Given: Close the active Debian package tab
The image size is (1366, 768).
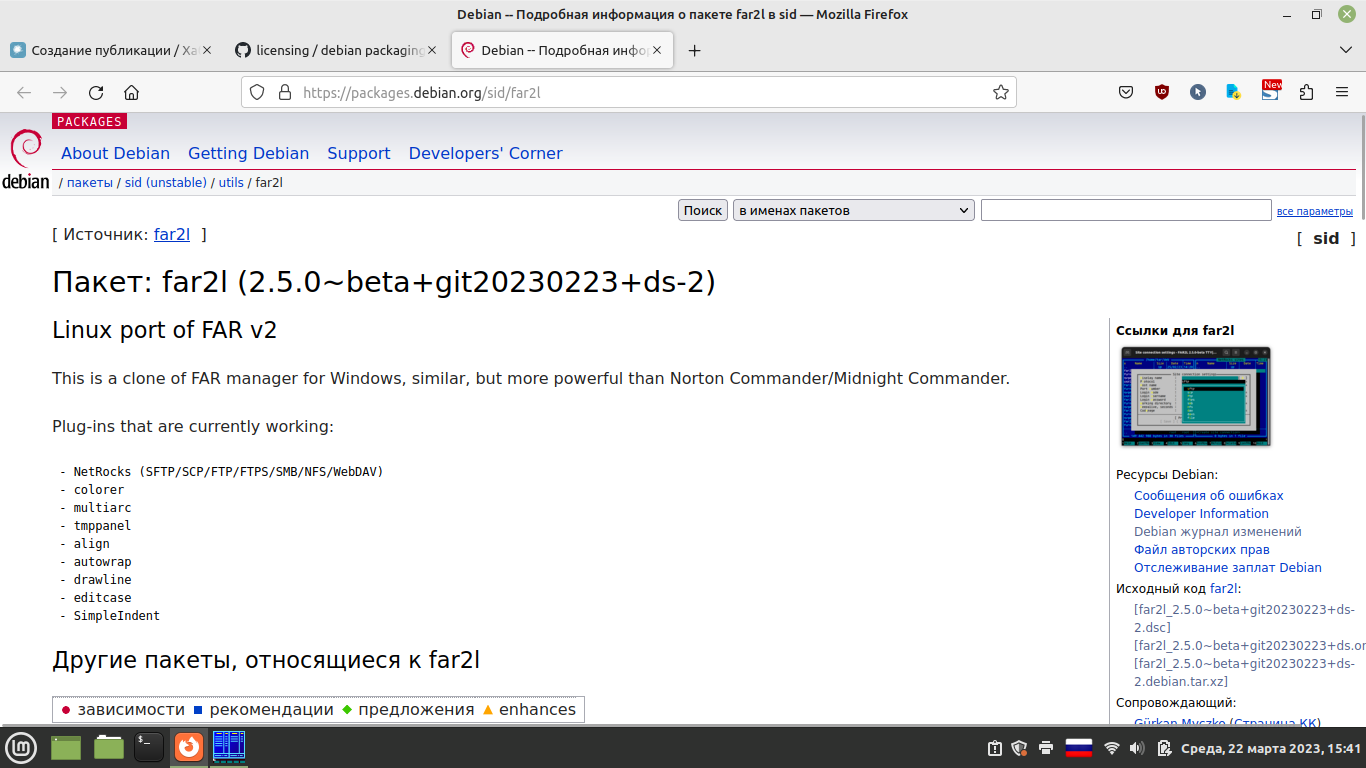Looking at the screenshot, I should click(x=656, y=50).
